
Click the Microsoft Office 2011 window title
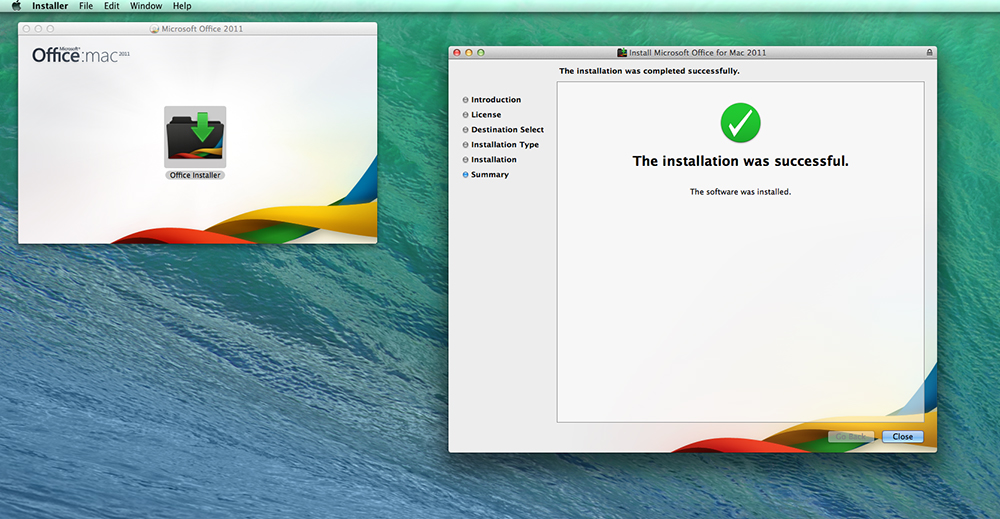[x=202, y=29]
